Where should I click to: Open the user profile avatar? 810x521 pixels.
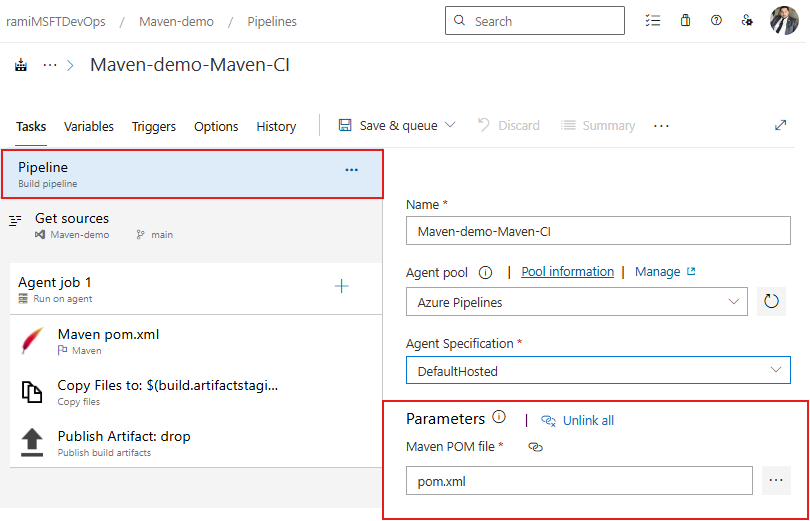coord(784,20)
